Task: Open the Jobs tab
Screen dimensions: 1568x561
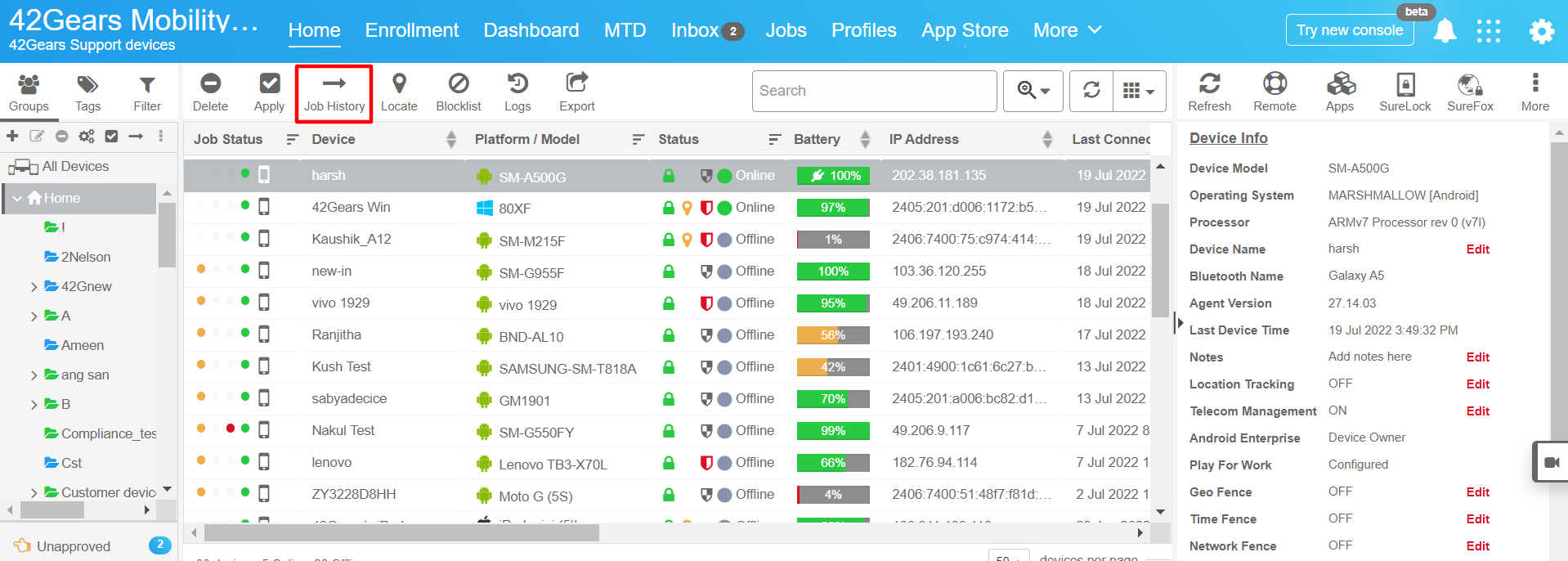Action: click(x=786, y=30)
